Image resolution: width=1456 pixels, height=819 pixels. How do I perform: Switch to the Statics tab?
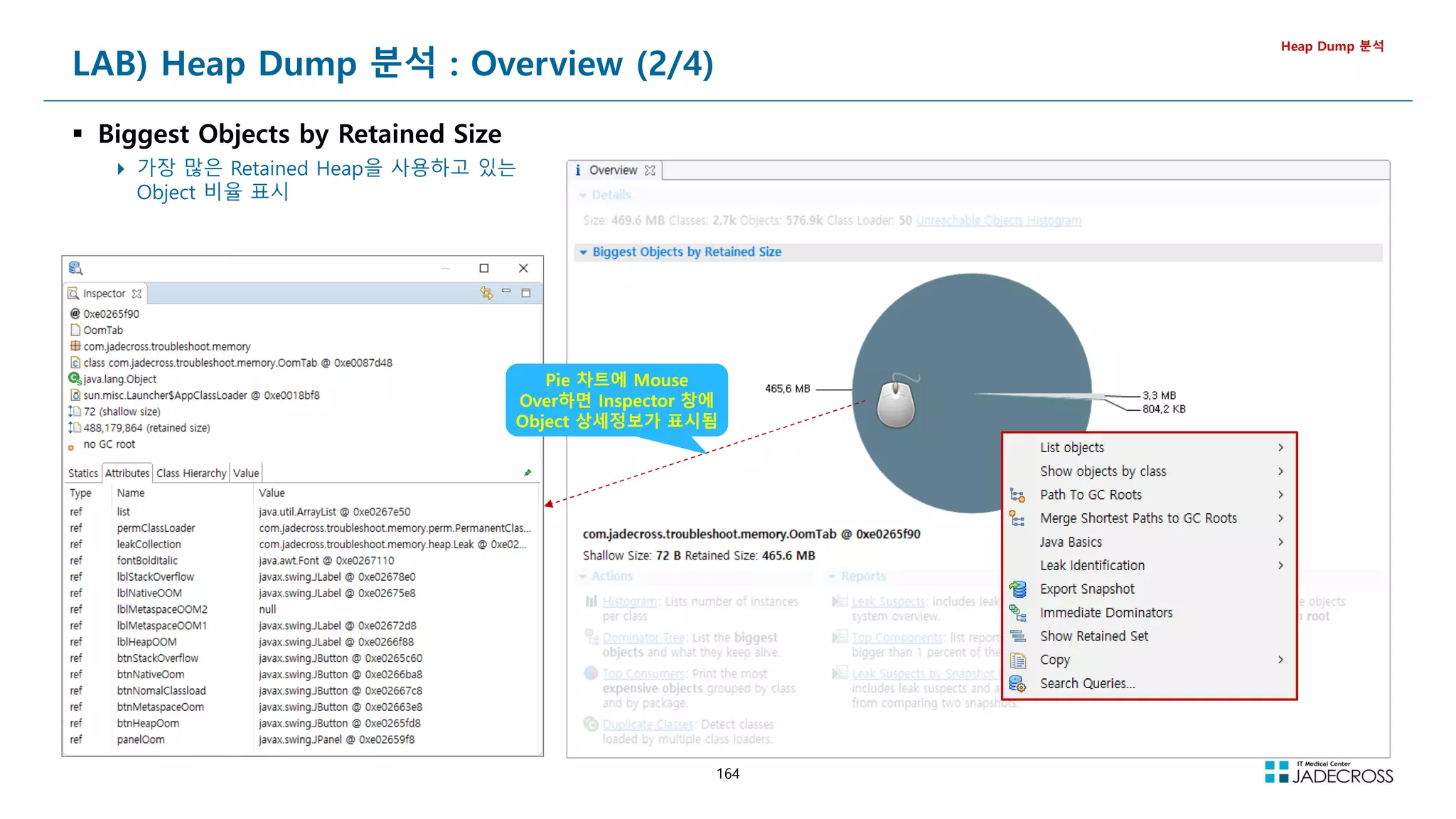83,473
